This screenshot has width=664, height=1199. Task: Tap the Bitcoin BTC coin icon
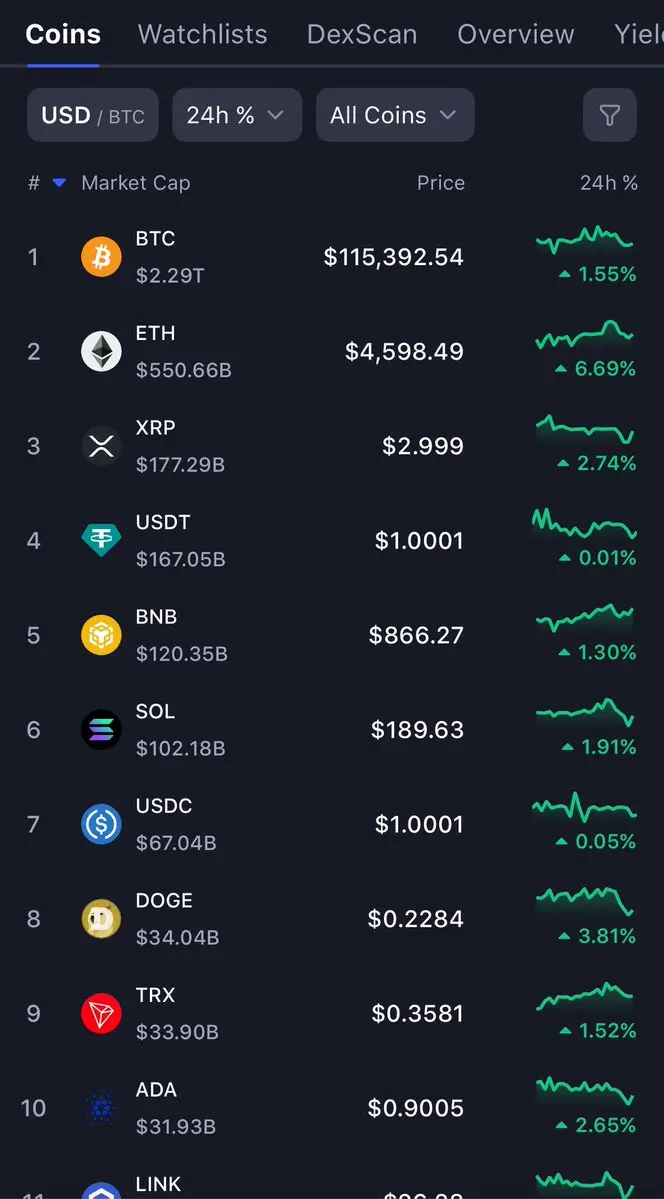[x=101, y=256]
